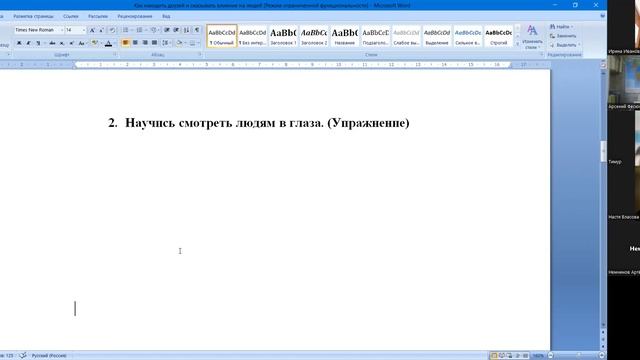Open the Paragraph dialog box launcher

(200, 54)
